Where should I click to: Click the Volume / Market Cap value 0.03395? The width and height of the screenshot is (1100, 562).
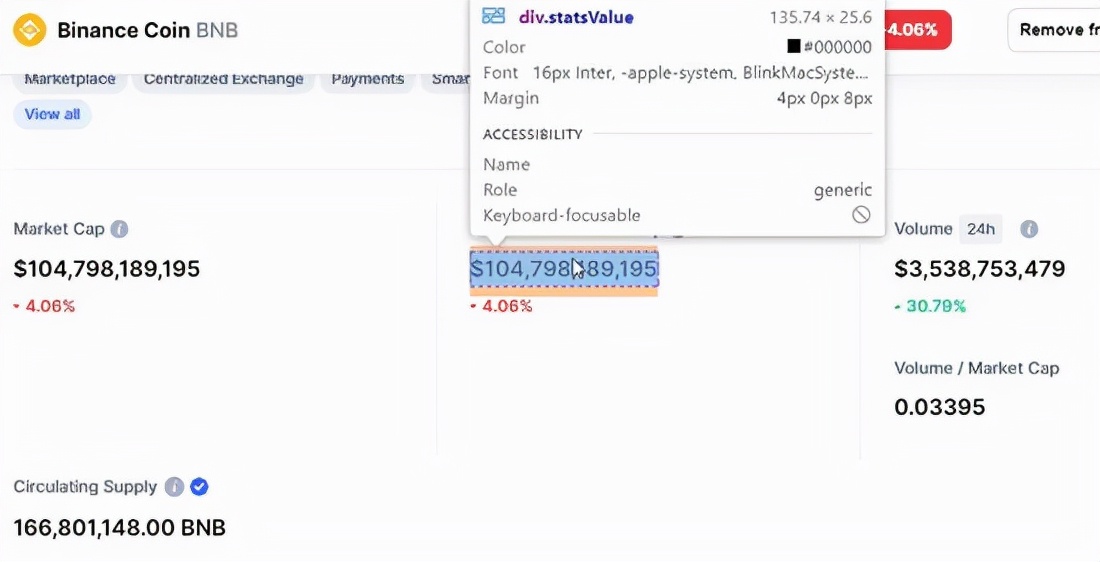pyautogui.click(x=940, y=407)
